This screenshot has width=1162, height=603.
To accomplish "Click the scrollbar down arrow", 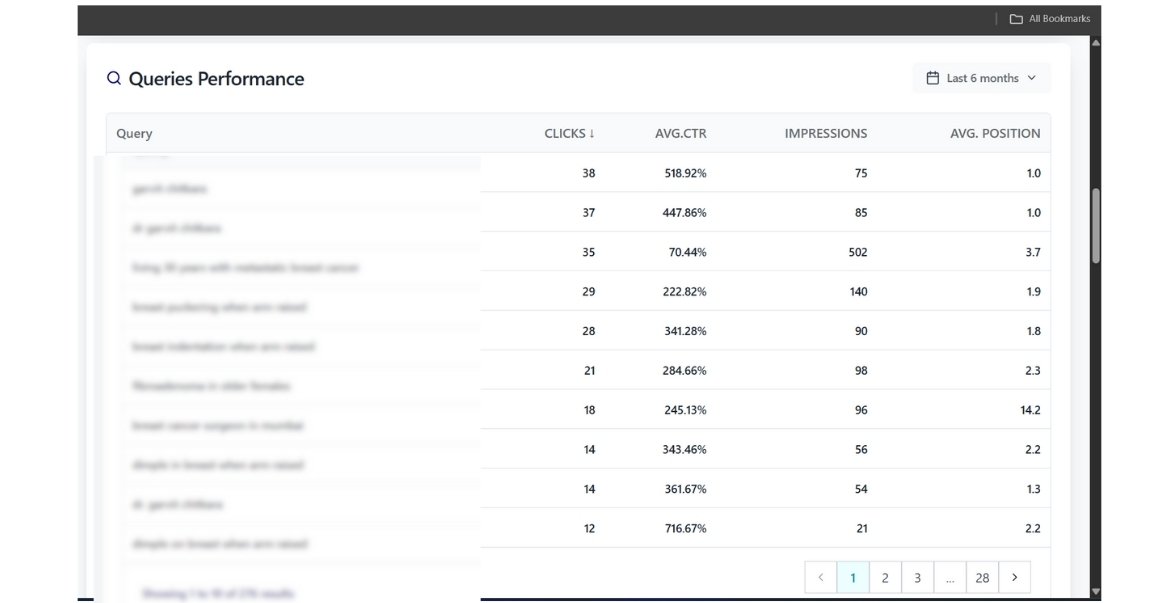I will [x=1095, y=591].
